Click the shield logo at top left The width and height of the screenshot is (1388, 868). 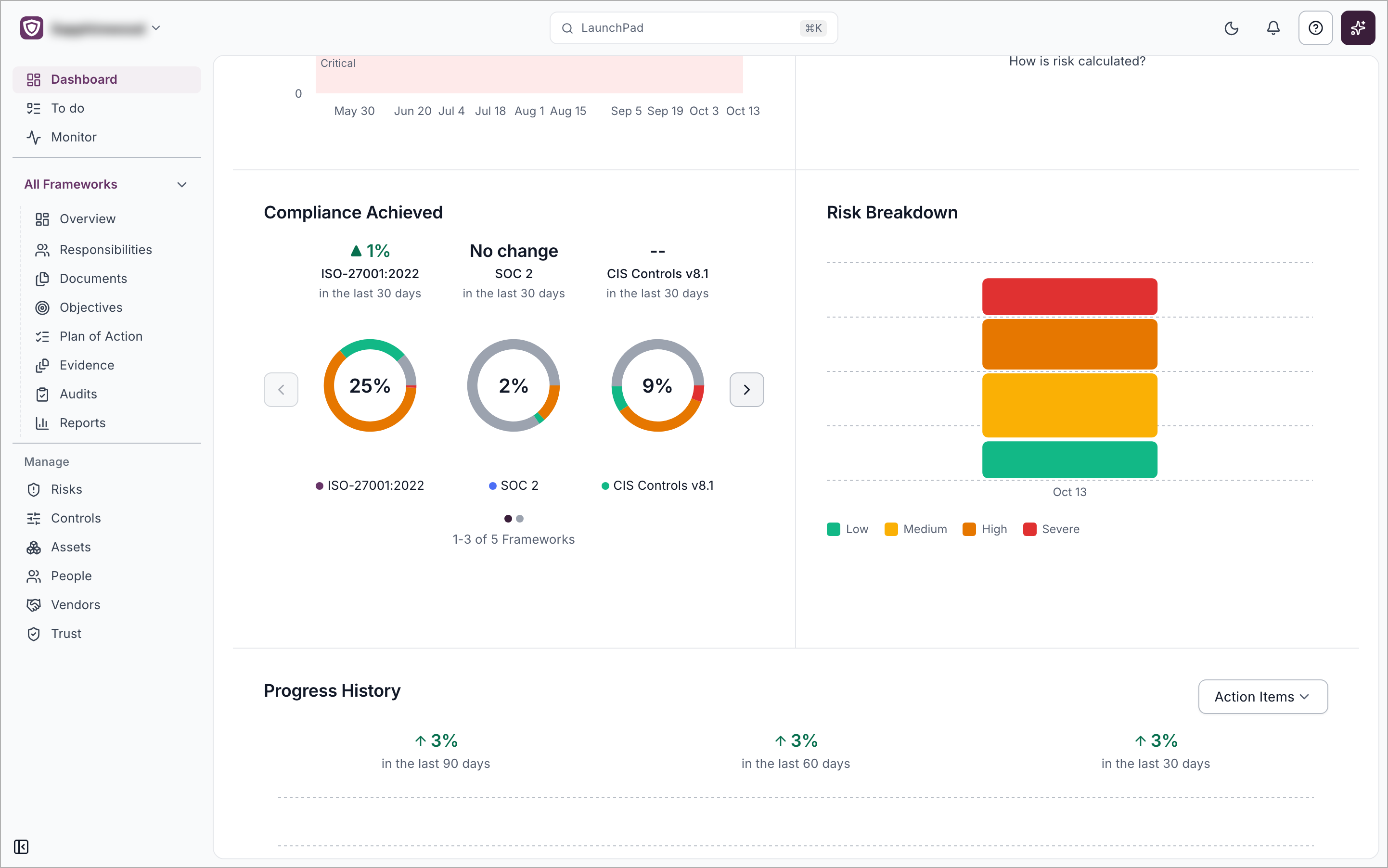[32, 28]
